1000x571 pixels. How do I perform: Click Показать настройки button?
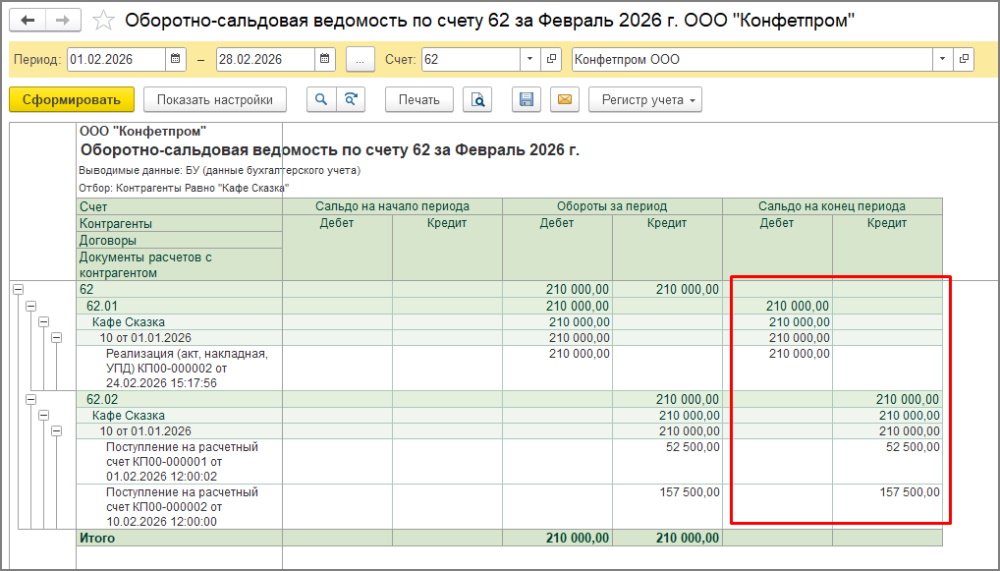214,99
